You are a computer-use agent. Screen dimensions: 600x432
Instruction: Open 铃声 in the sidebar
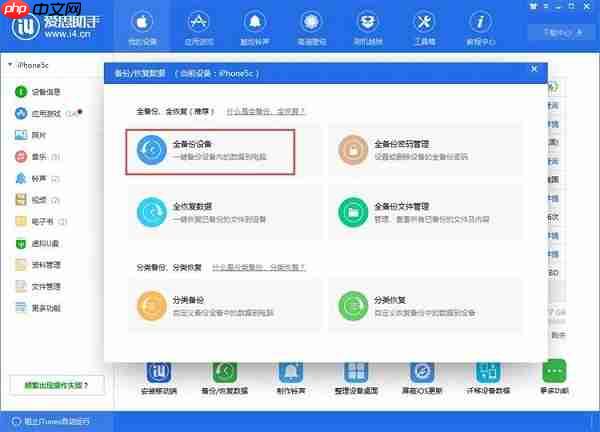37,178
